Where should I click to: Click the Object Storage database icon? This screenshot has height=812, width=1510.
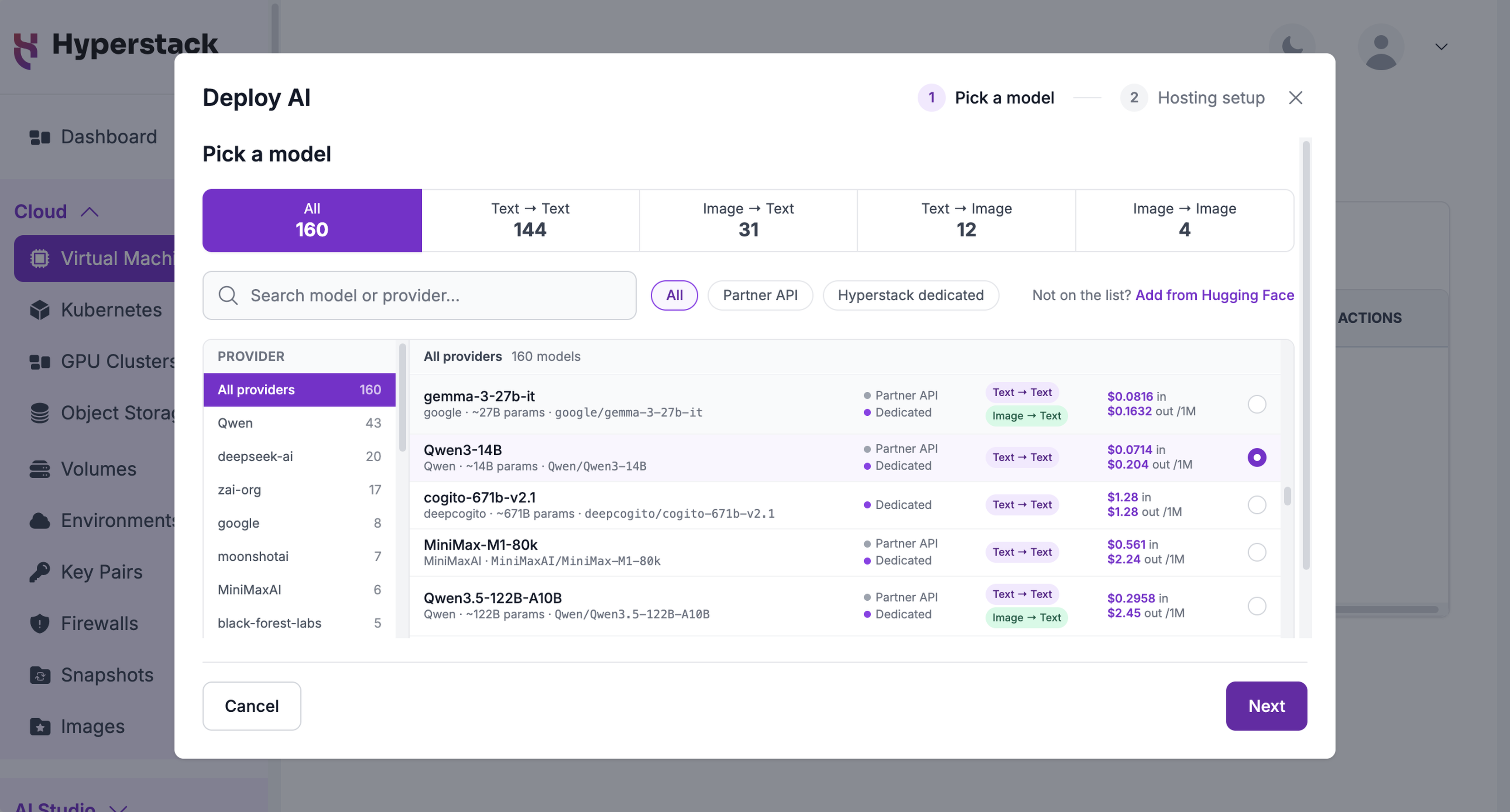coord(40,413)
